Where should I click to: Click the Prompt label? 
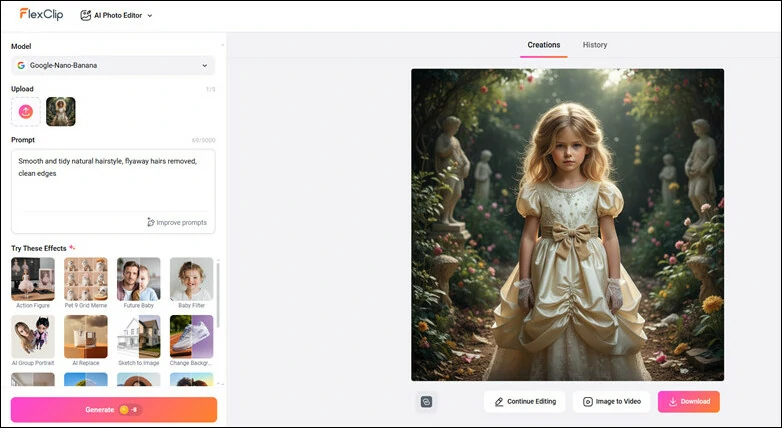point(23,140)
